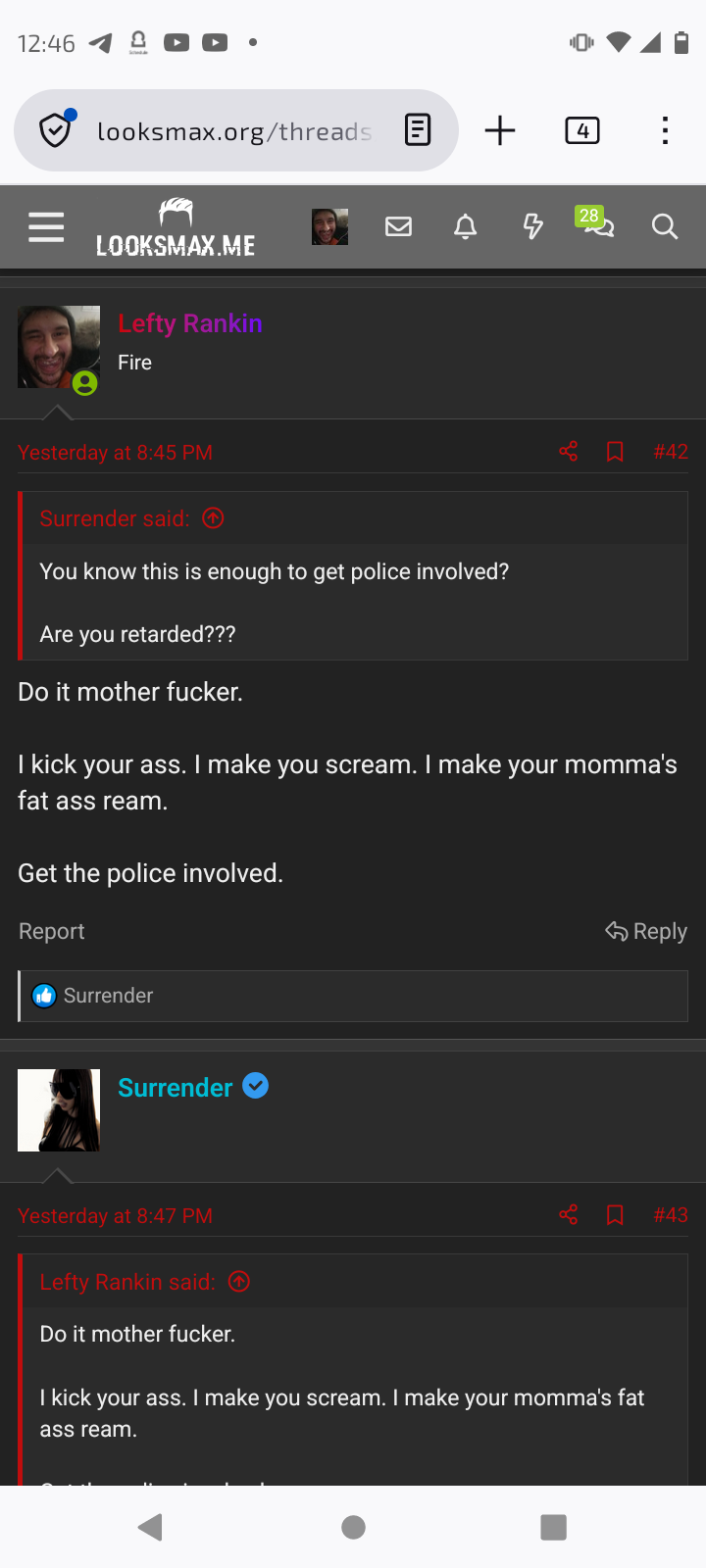Reply to Lefty Rankin's post
This screenshot has width=706, height=1568.
(645, 931)
